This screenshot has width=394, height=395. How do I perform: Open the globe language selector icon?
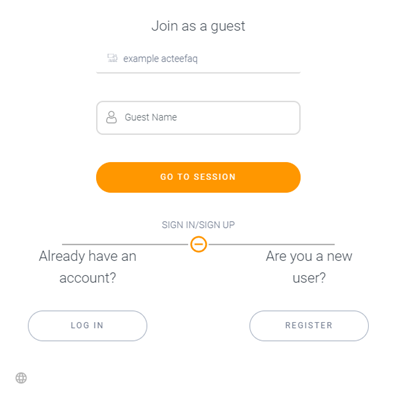(21, 378)
